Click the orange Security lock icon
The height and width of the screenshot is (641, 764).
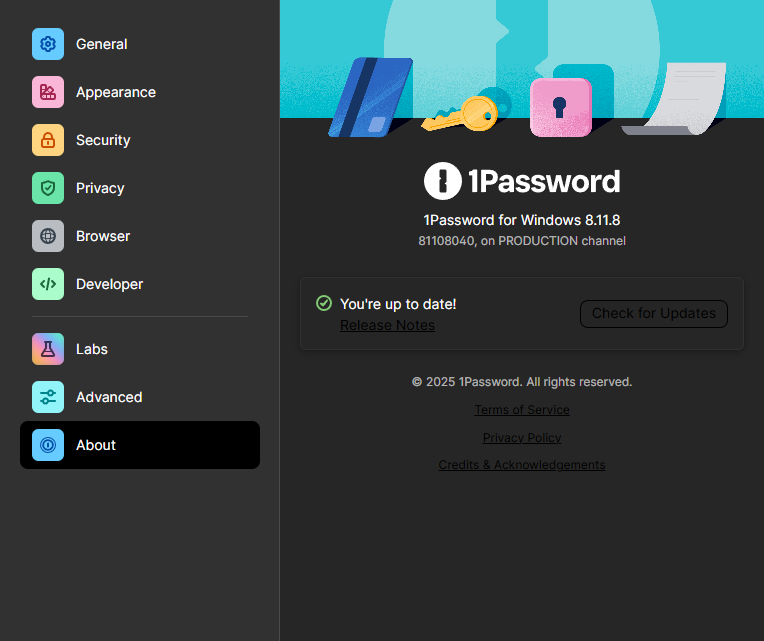[48, 140]
